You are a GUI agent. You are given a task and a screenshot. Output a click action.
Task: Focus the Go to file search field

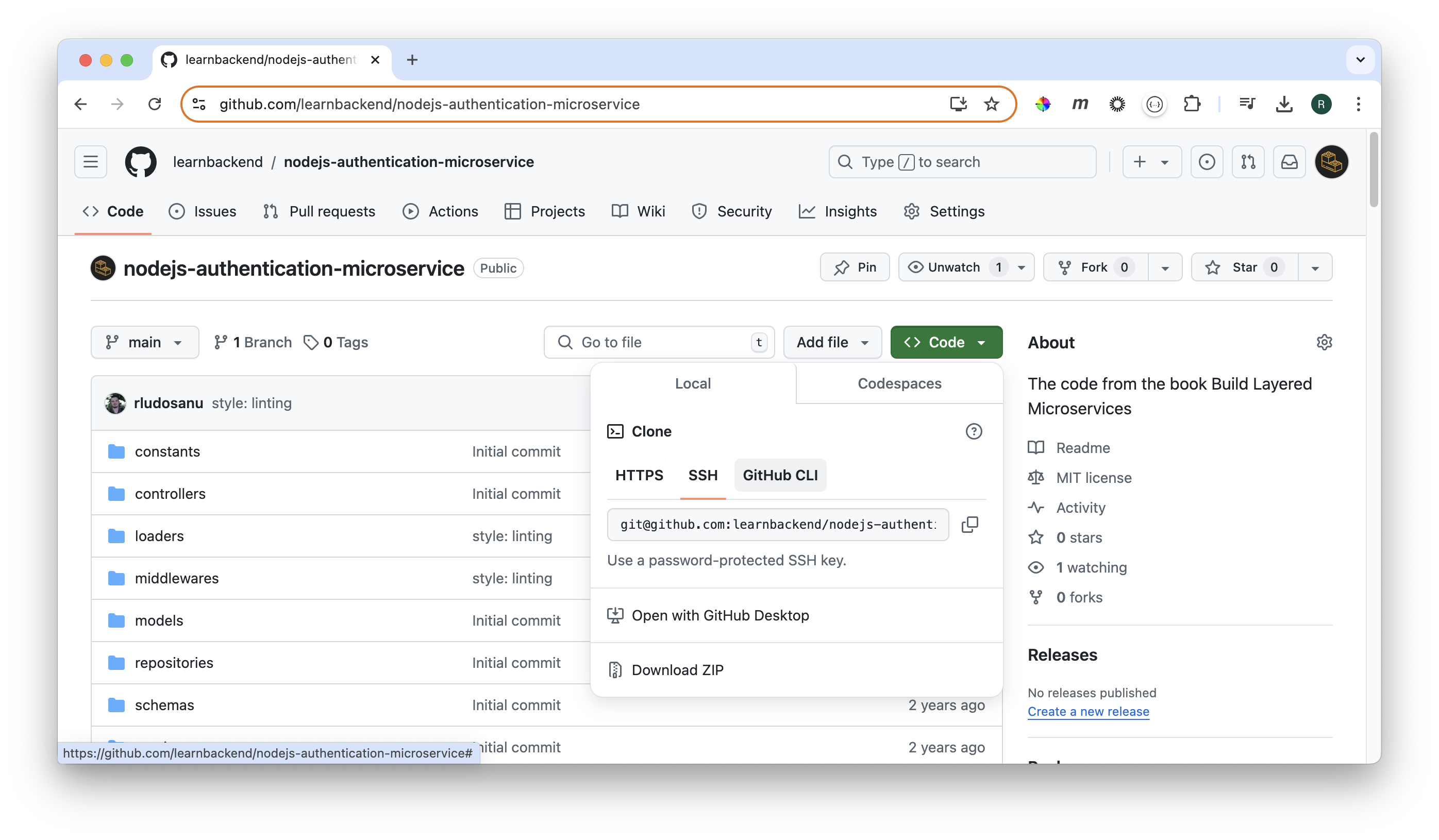point(659,342)
